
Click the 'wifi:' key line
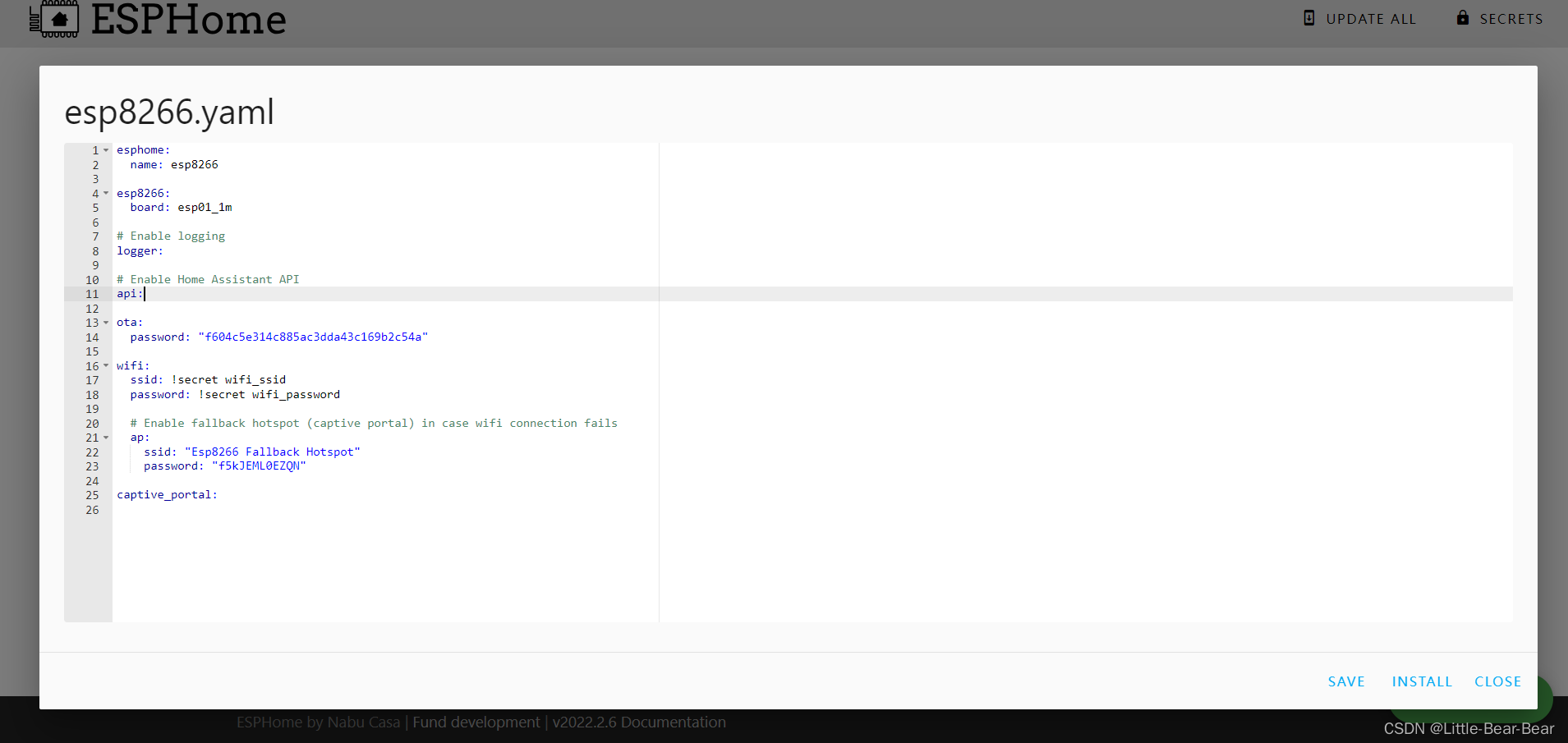133,366
